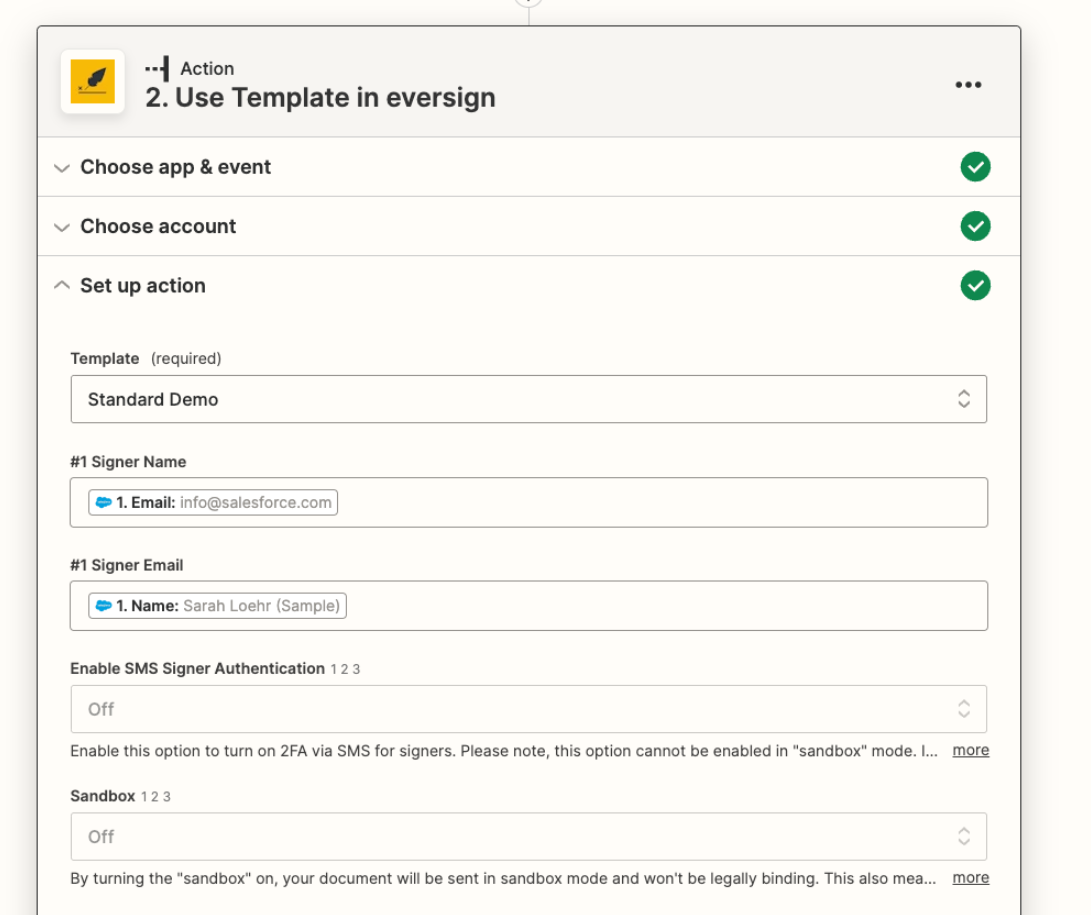Click the #1 Signer Email label

coord(127,565)
